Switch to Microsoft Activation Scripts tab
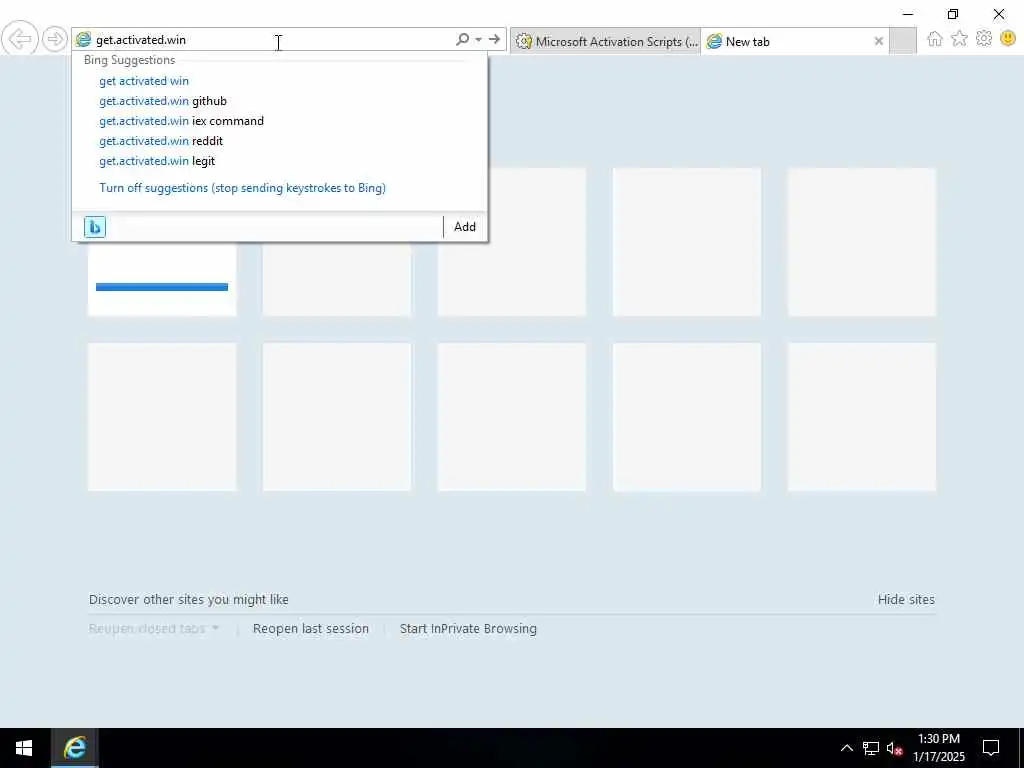1024x768 pixels. (x=605, y=41)
